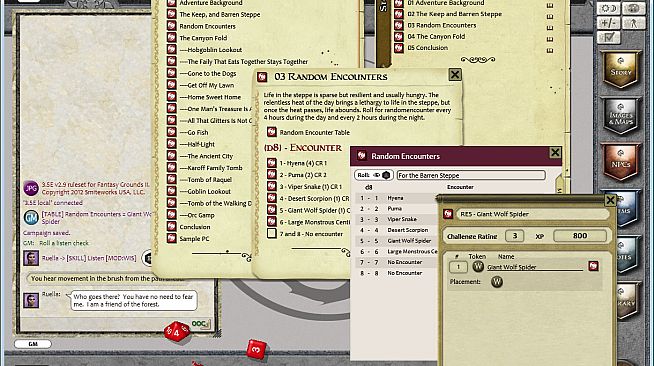The image size is (654, 366).
Task: Open link icon for 3 - Viper Snake
Action: [272, 186]
